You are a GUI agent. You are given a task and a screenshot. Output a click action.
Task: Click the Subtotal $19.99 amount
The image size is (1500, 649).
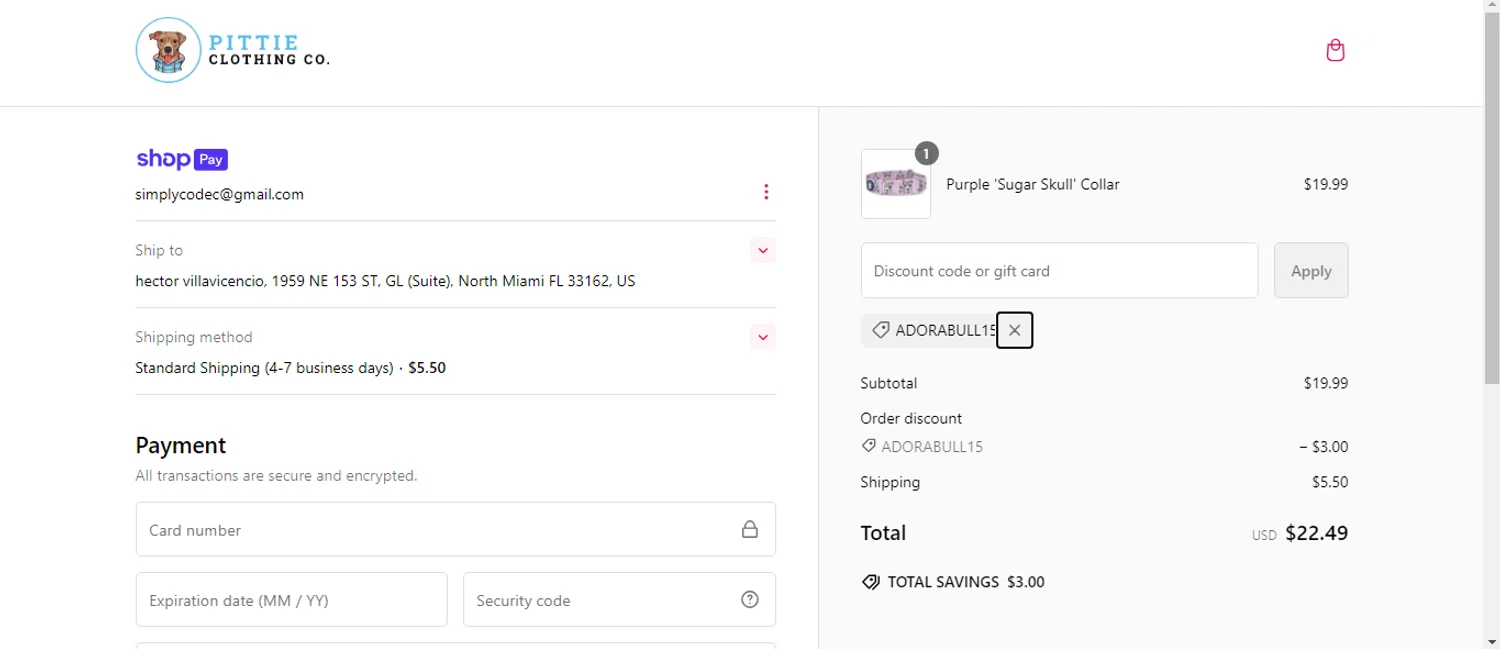click(x=1326, y=383)
